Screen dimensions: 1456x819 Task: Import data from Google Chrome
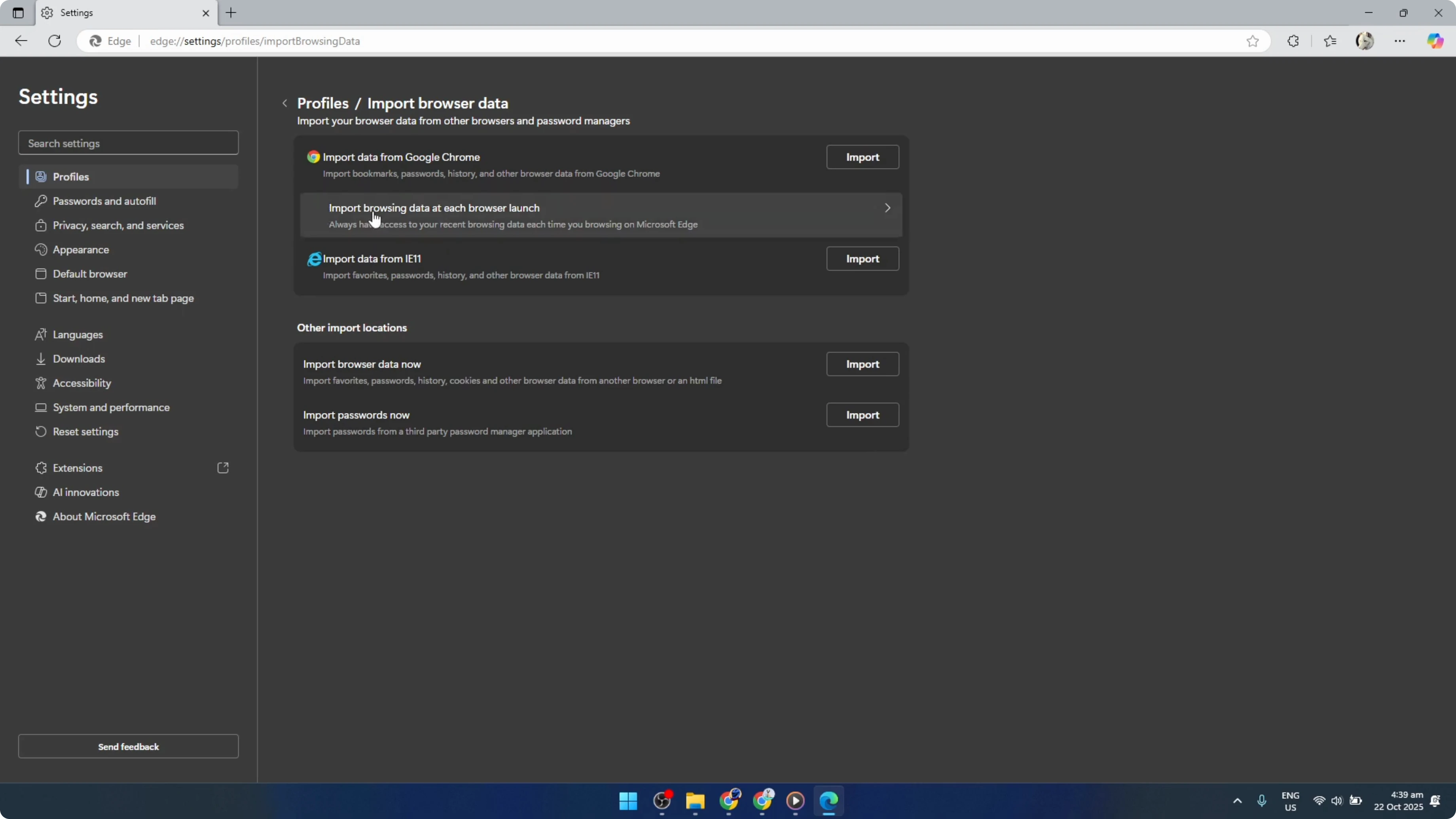coord(863,157)
